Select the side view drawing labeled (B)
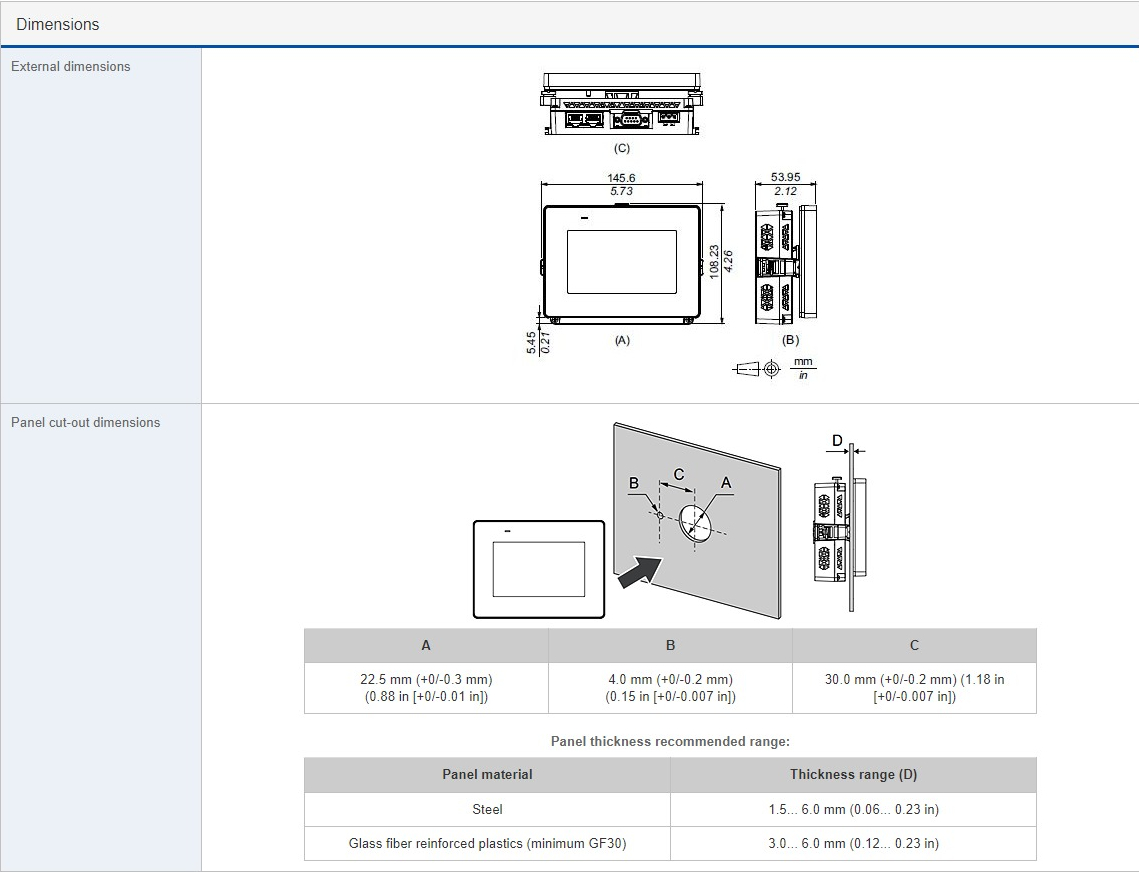Screen dimensions: 1139x872 (x=786, y=264)
